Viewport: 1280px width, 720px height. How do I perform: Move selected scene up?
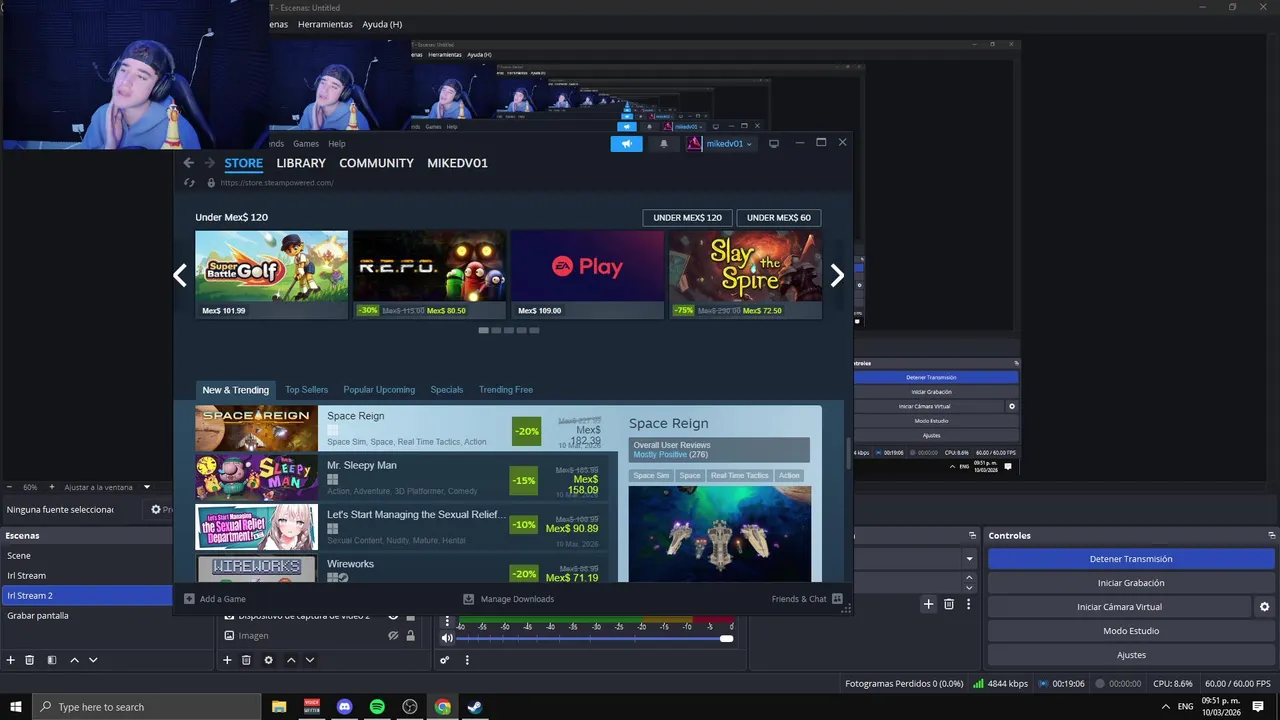click(74, 660)
